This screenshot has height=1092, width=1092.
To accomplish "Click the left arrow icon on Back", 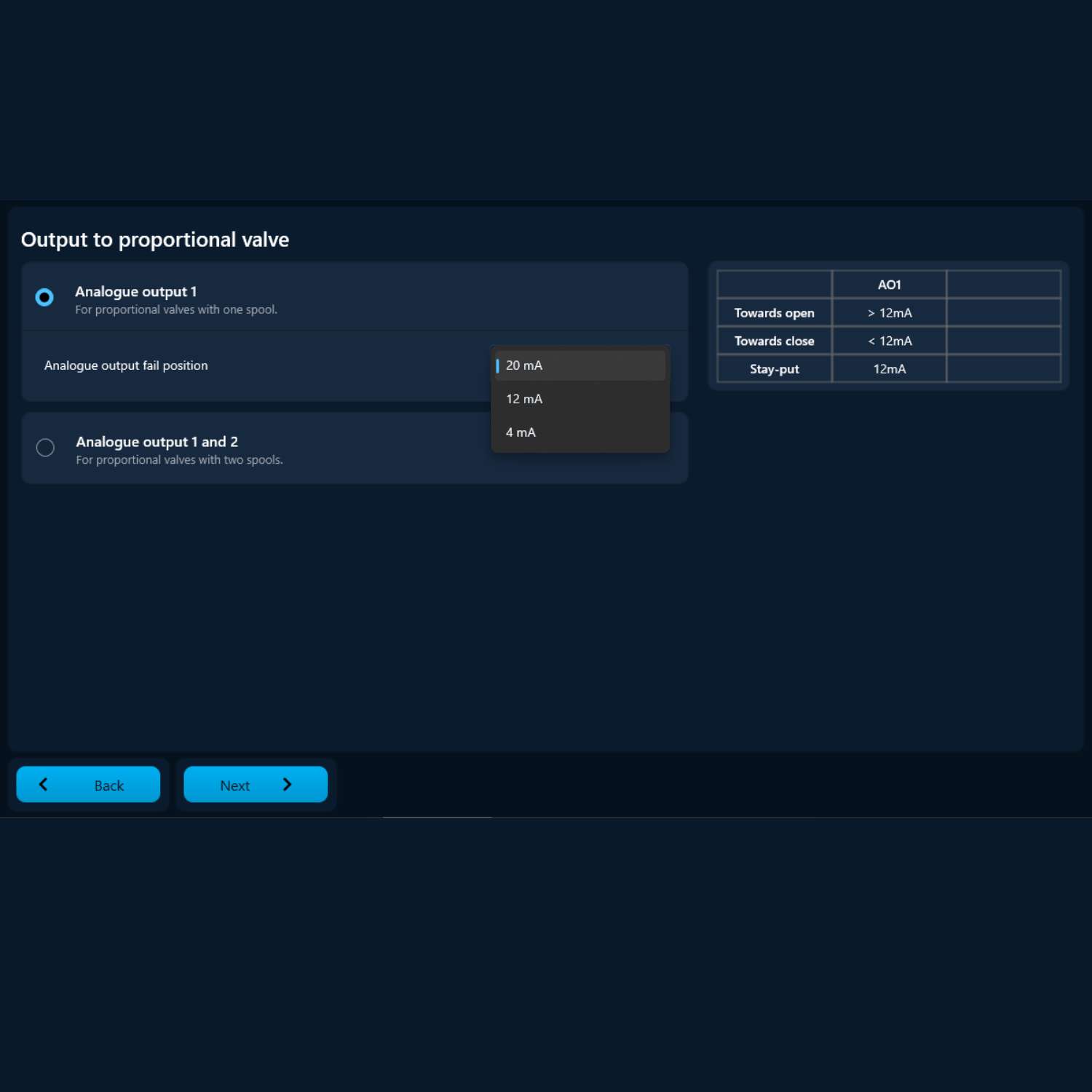I will click(x=44, y=784).
